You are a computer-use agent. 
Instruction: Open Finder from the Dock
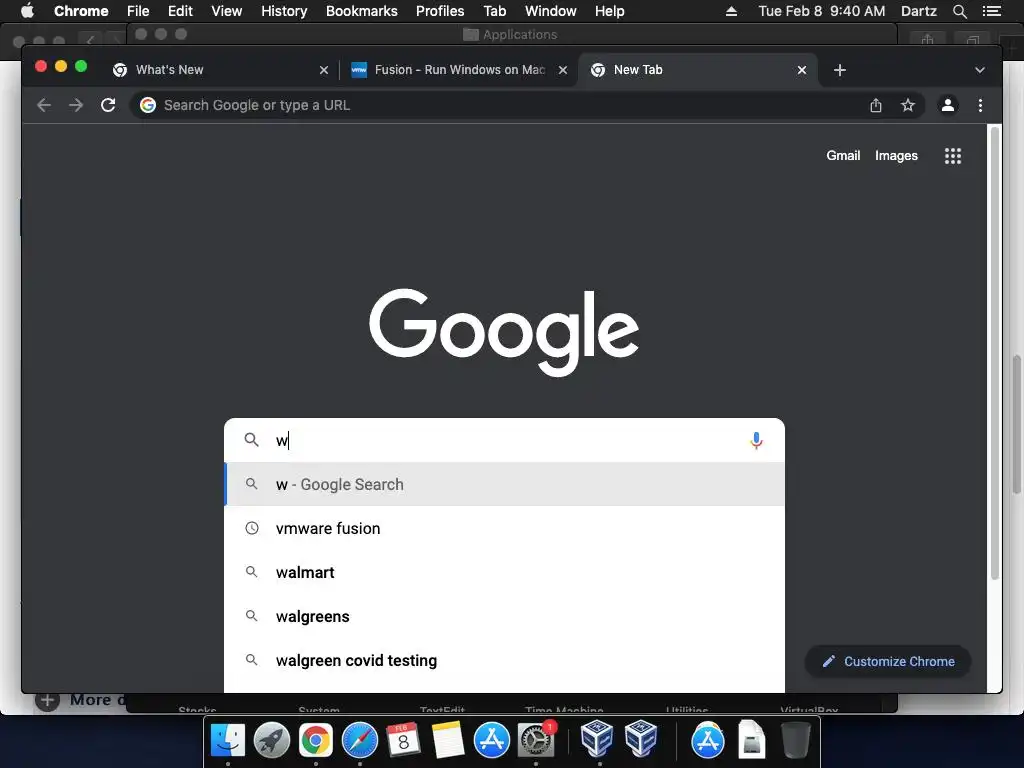click(x=227, y=741)
